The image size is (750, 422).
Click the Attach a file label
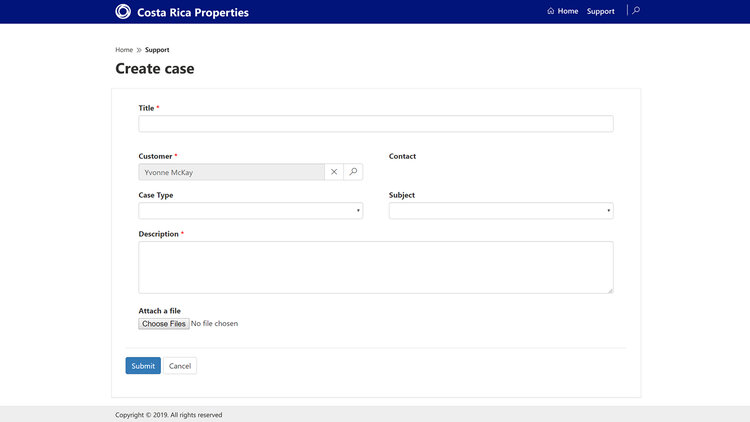[160, 311]
